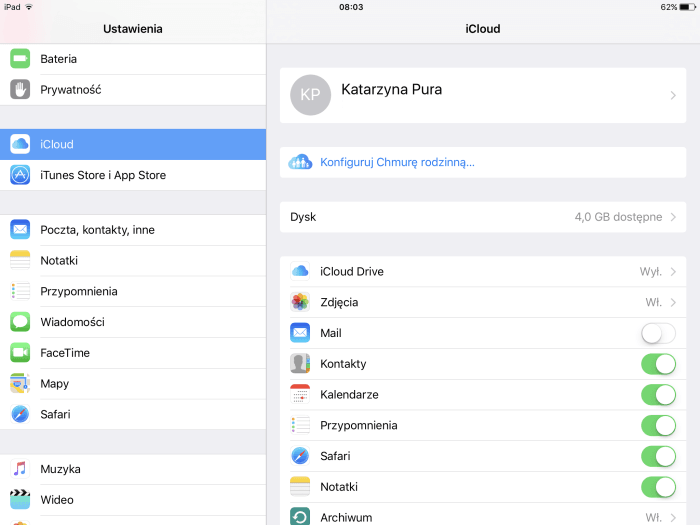
Task: Tap the iCloud Drive label
Action: 352,271
